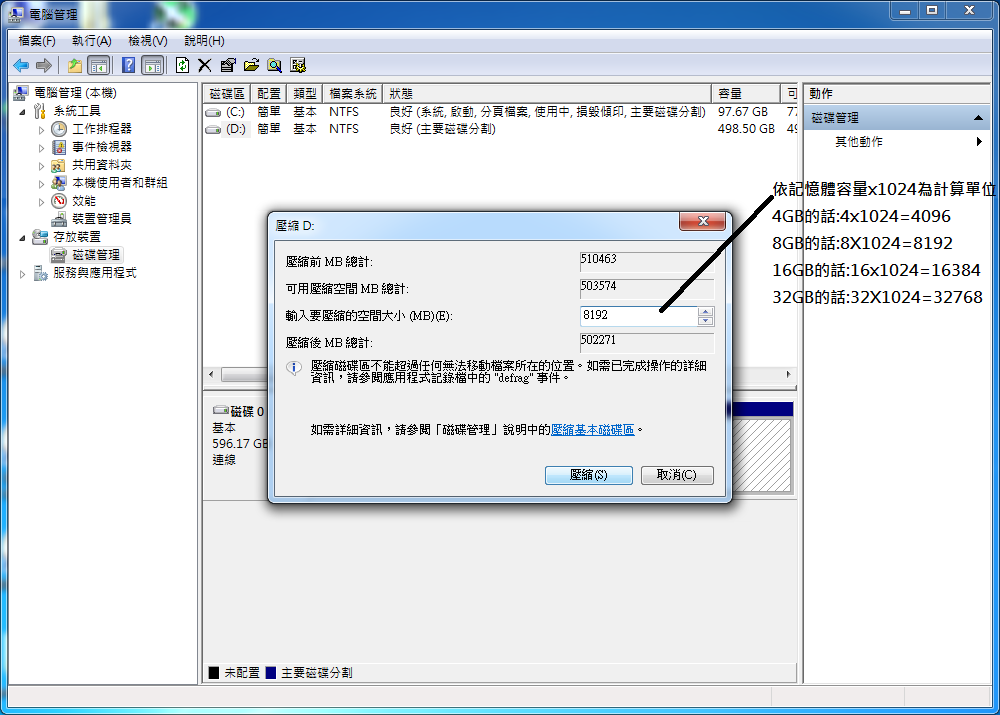The height and width of the screenshot is (715, 1000).
Task: Select the (C:) volume row
Action: click(x=500, y=112)
